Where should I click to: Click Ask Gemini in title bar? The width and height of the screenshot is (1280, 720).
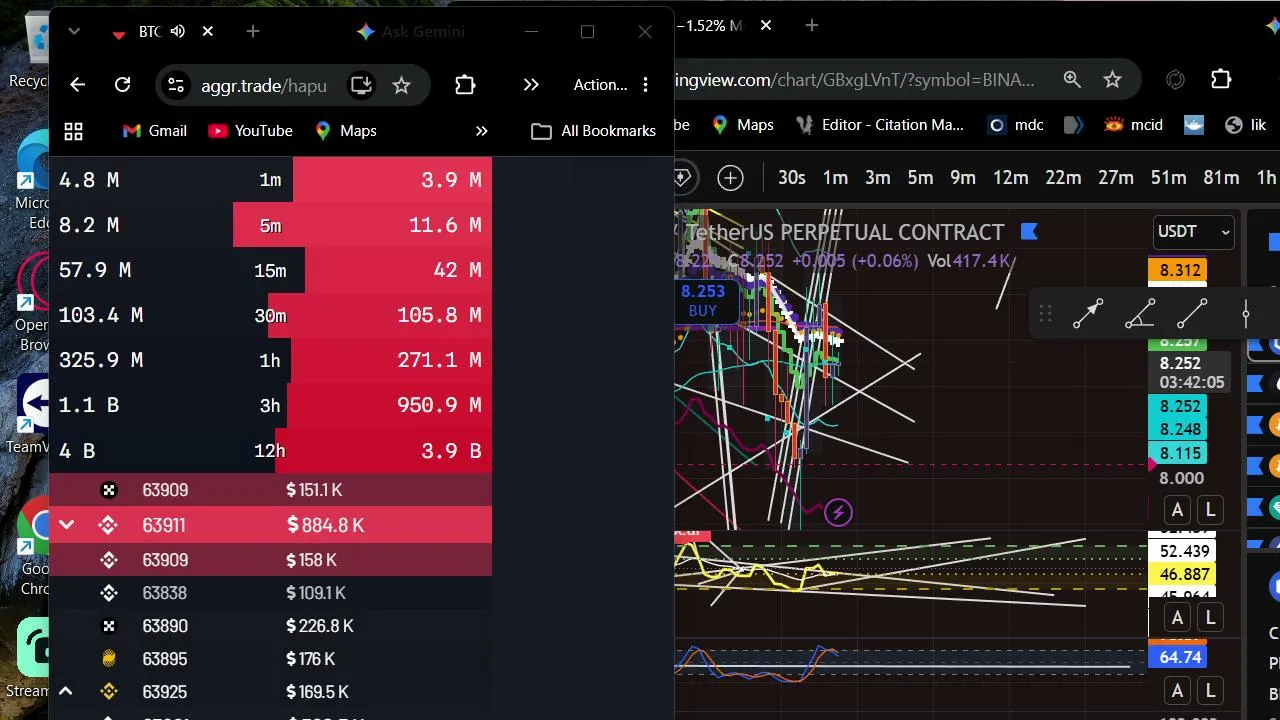coord(411,32)
